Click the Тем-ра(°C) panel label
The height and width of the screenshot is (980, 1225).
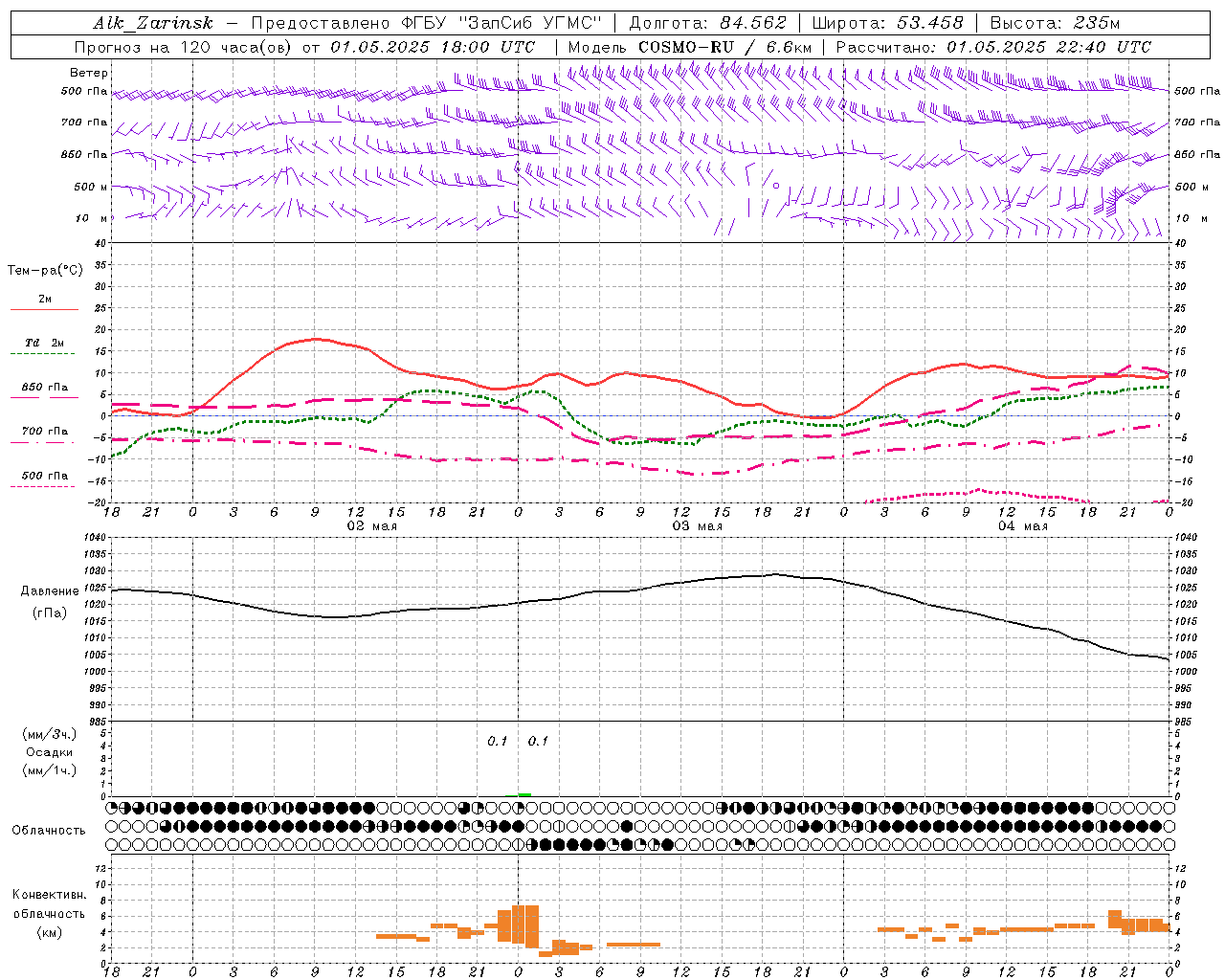45,271
